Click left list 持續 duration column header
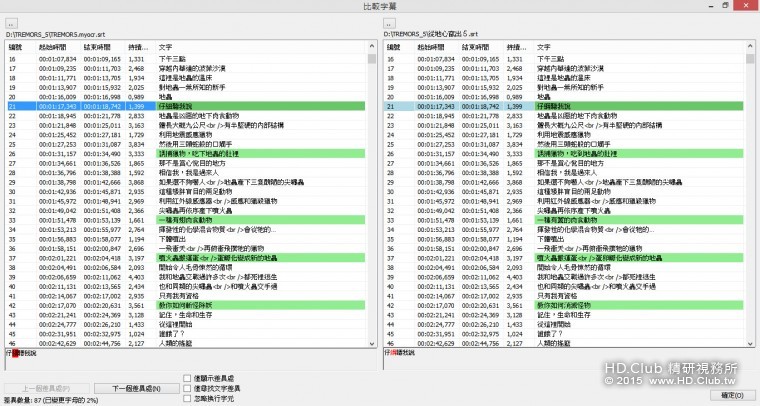Image resolution: width=760 pixels, height=406 pixels. pos(140,47)
